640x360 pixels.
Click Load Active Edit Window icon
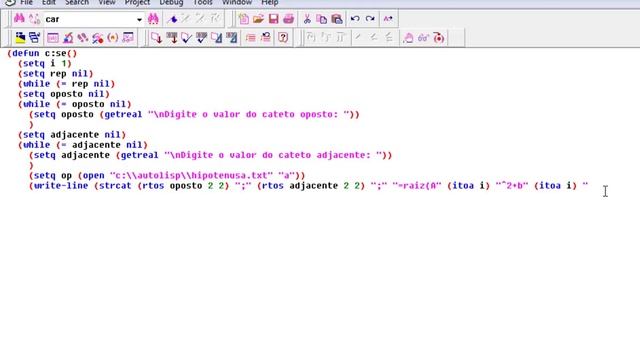click(x=156, y=38)
